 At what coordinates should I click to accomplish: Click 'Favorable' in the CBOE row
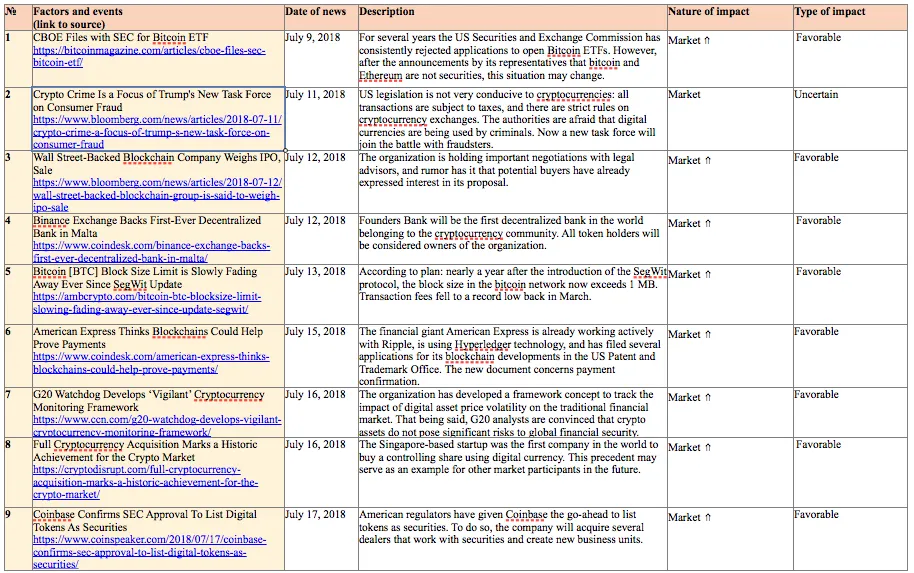[818, 37]
